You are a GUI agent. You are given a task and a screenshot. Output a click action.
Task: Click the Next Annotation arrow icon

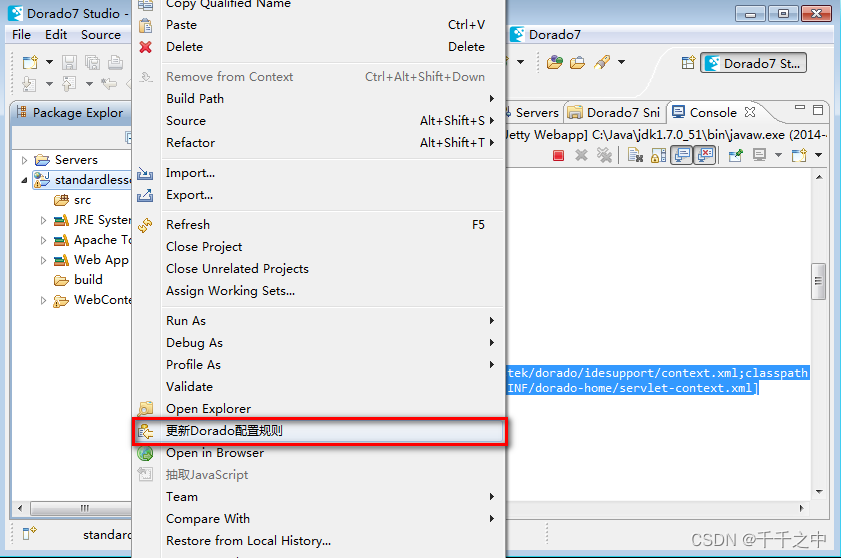pos(29,84)
